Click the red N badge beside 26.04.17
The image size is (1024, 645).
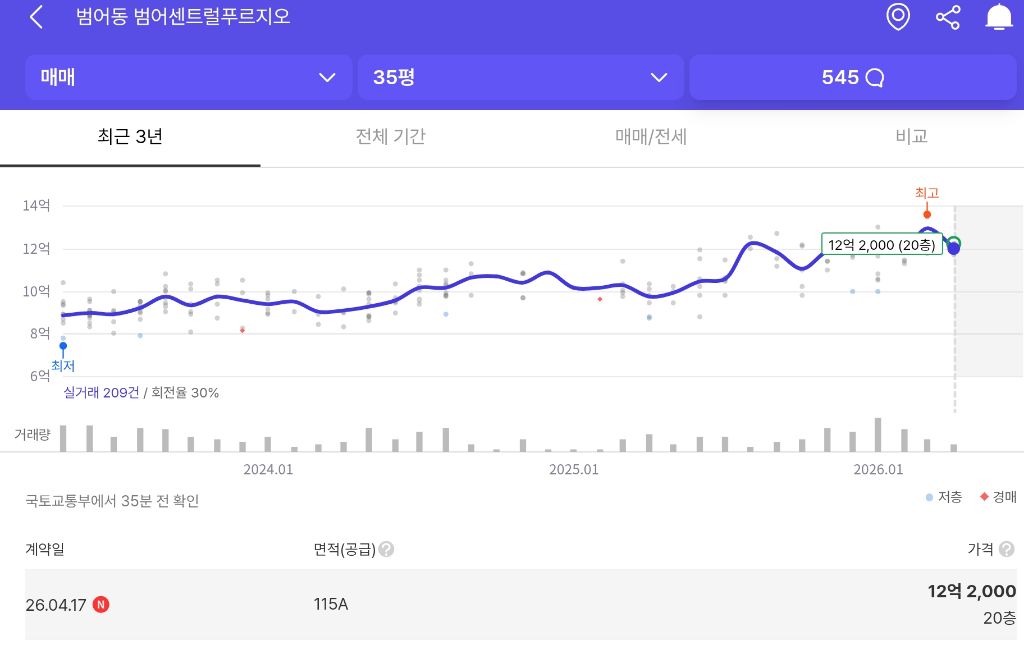(101, 605)
